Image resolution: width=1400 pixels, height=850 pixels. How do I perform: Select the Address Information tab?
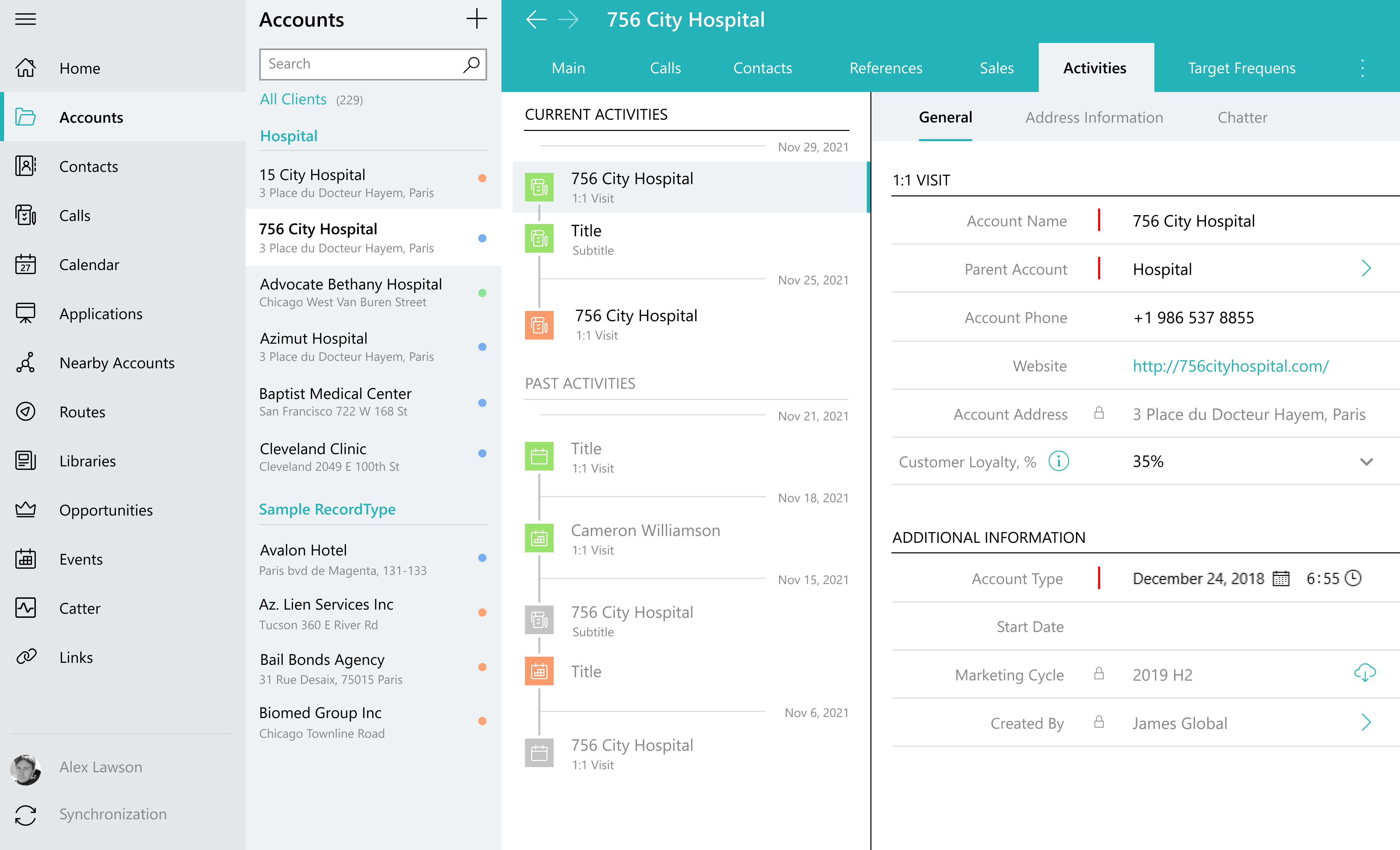1094,118
